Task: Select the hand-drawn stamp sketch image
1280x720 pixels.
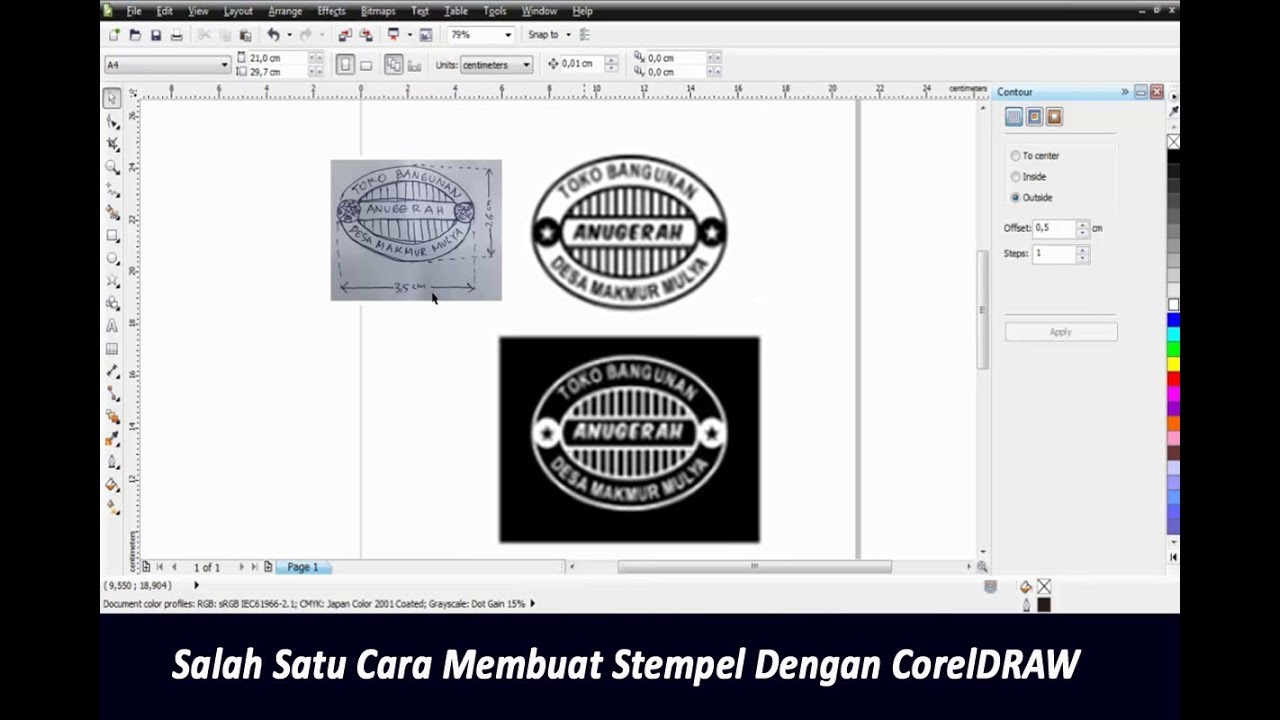Action: pos(416,230)
